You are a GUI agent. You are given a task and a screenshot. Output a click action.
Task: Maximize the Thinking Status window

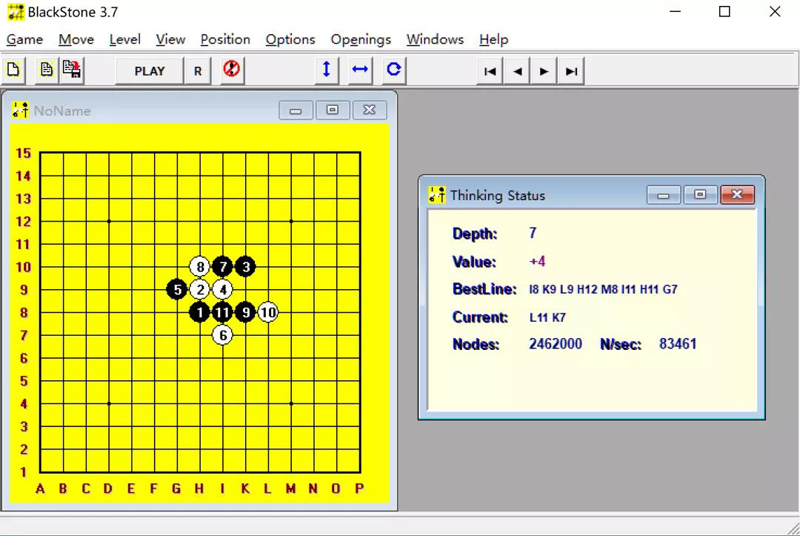tap(700, 195)
